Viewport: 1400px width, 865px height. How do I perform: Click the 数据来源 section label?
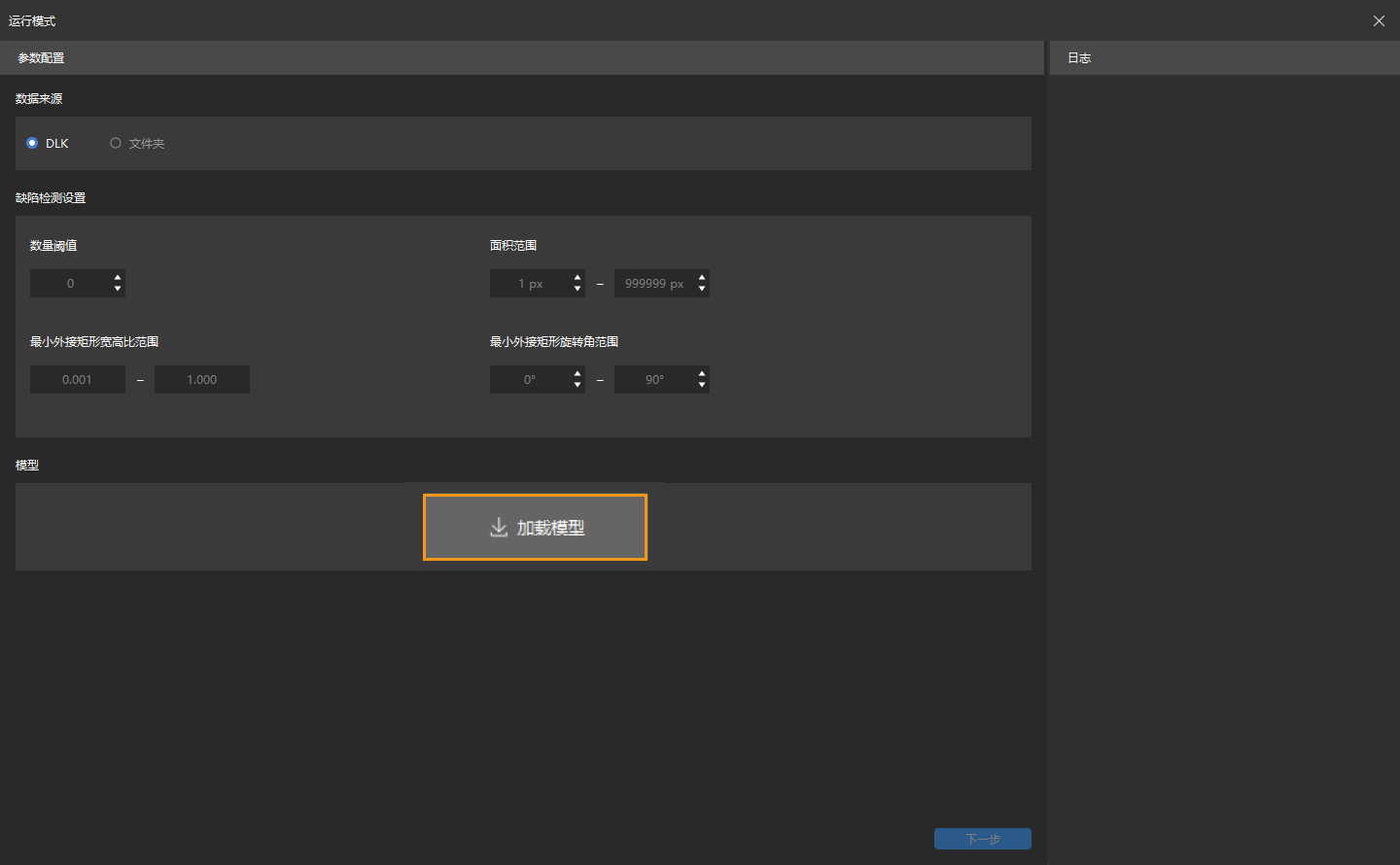coord(39,99)
